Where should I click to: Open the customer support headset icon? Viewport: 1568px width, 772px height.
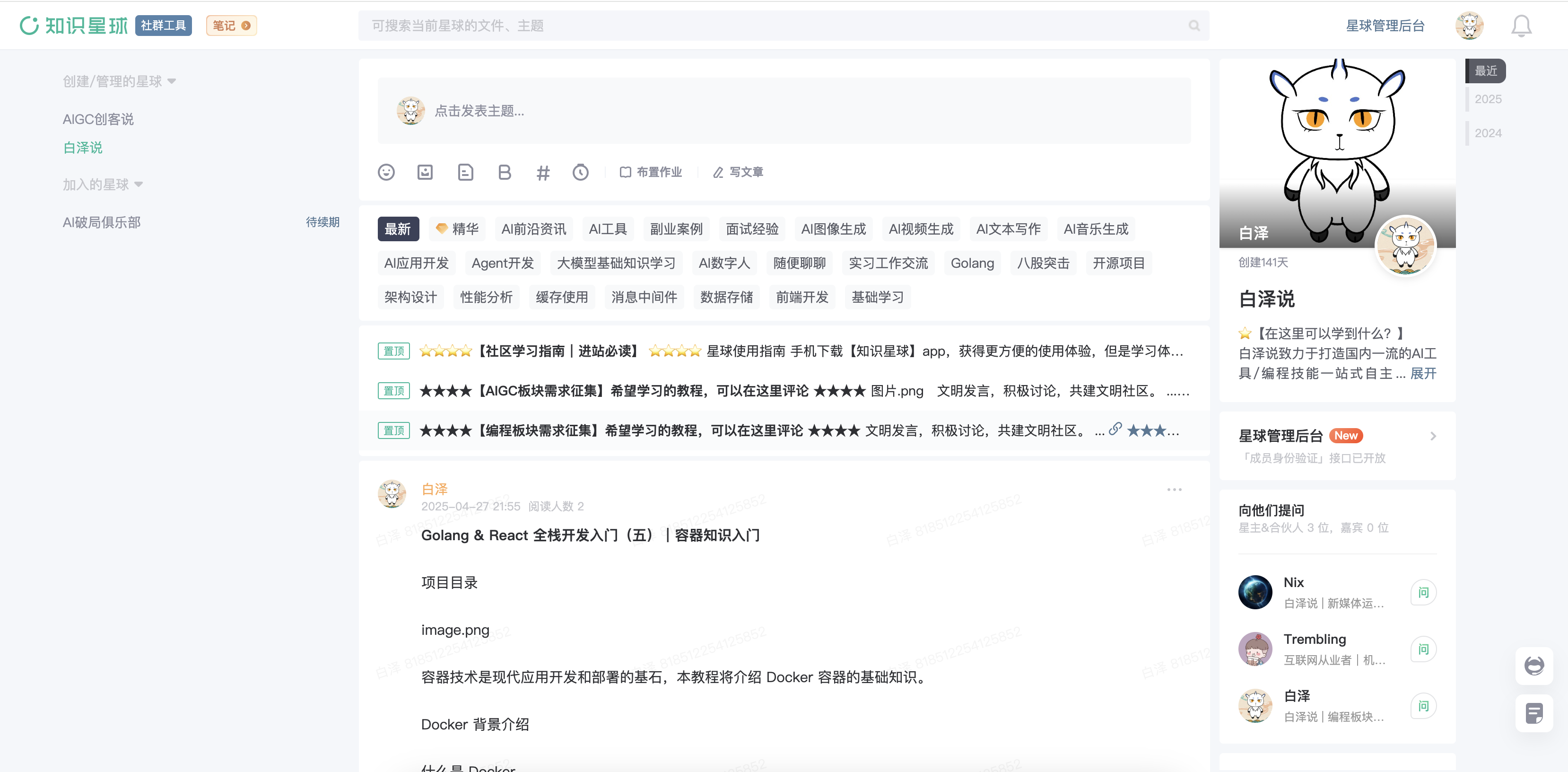(1534, 666)
